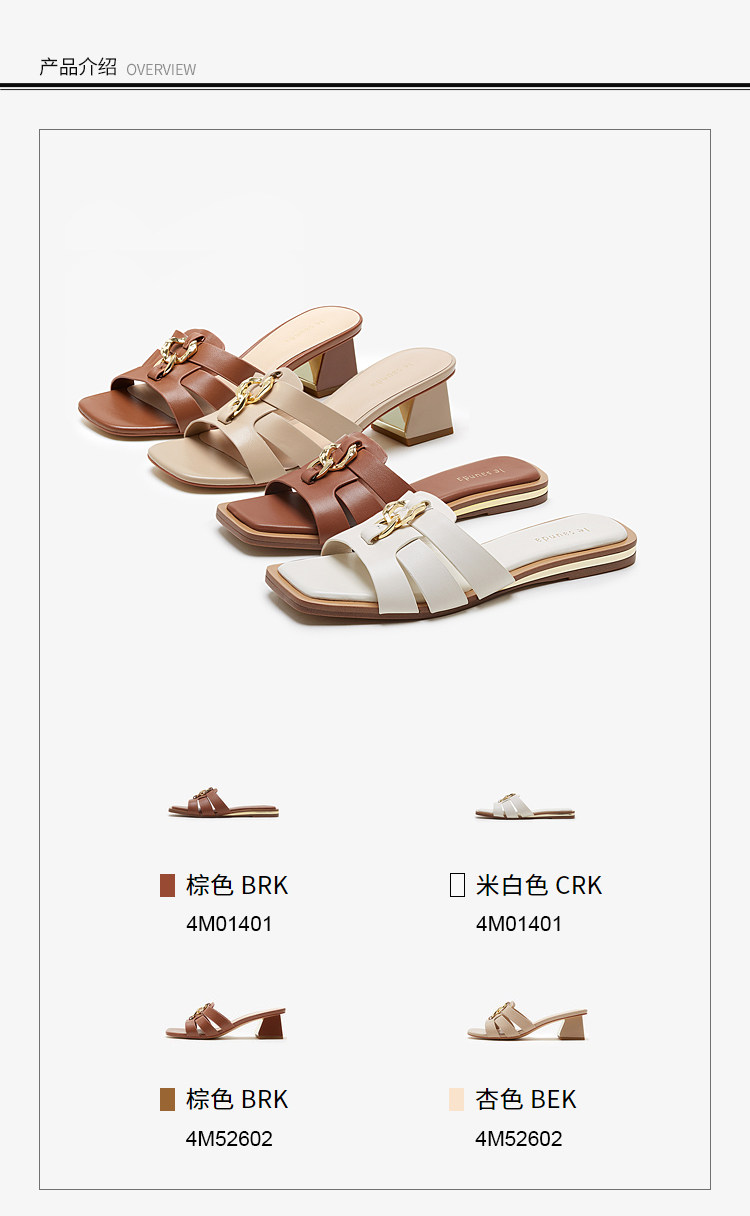The image size is (750, 1216).
Task: Open the off-white flat slide sandal thumbnail
Action: (x=525, y=805)
